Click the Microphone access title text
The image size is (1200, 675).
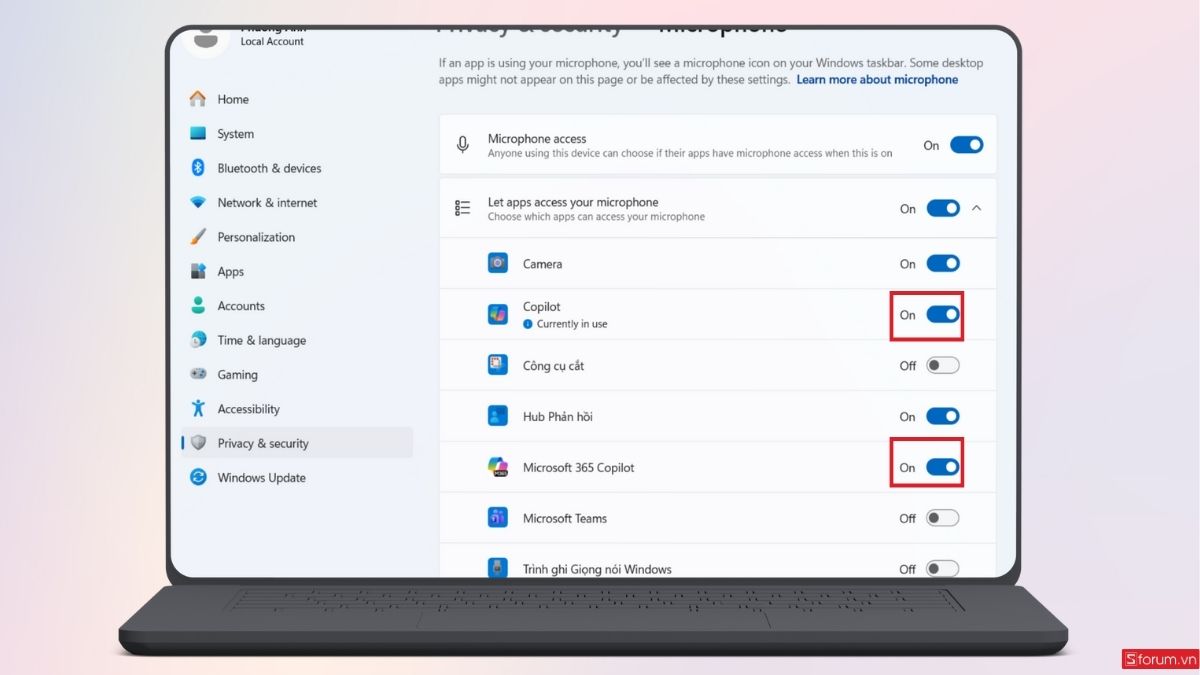click(537, 139)
